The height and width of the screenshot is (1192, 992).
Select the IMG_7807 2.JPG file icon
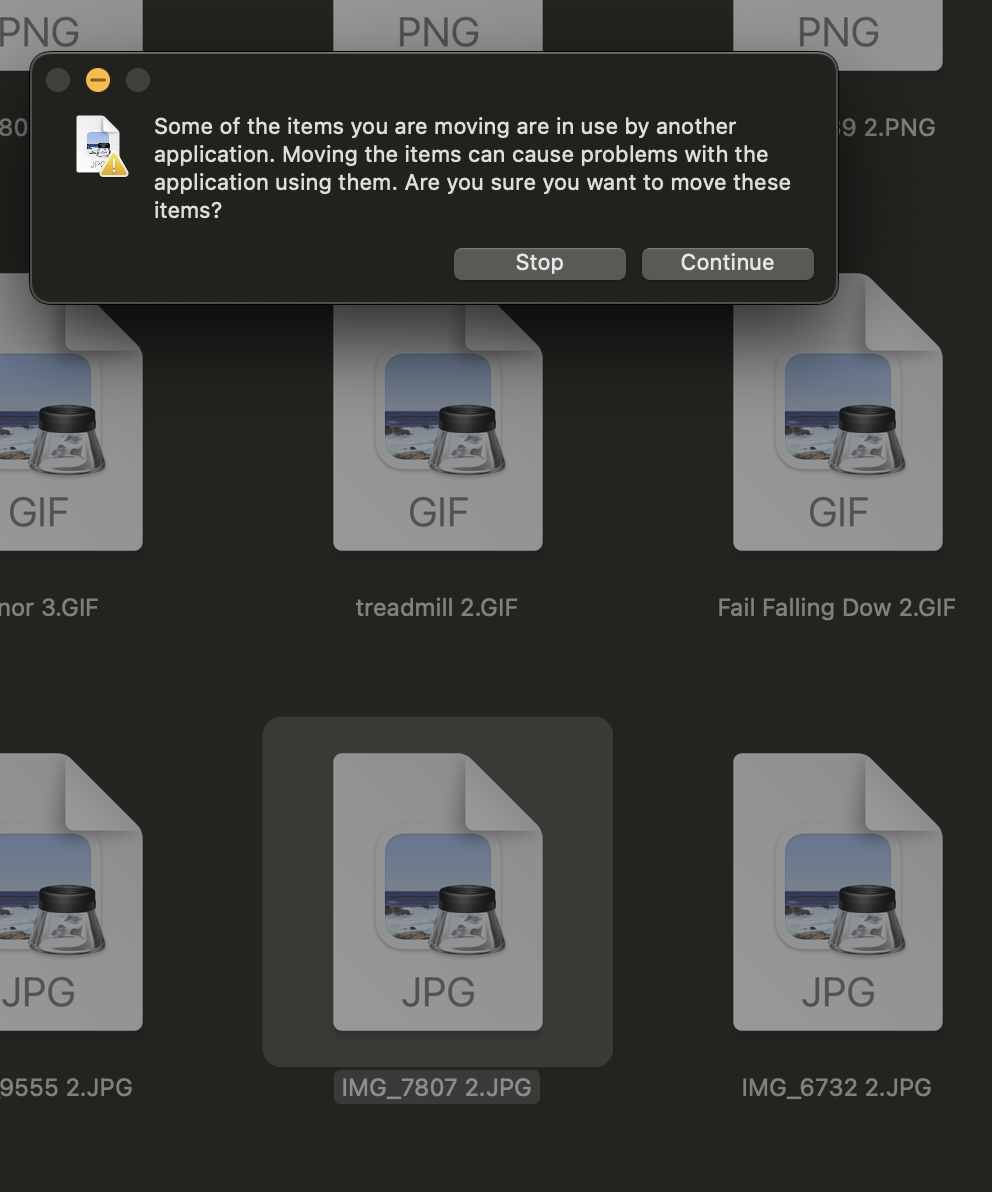[438, 892]
